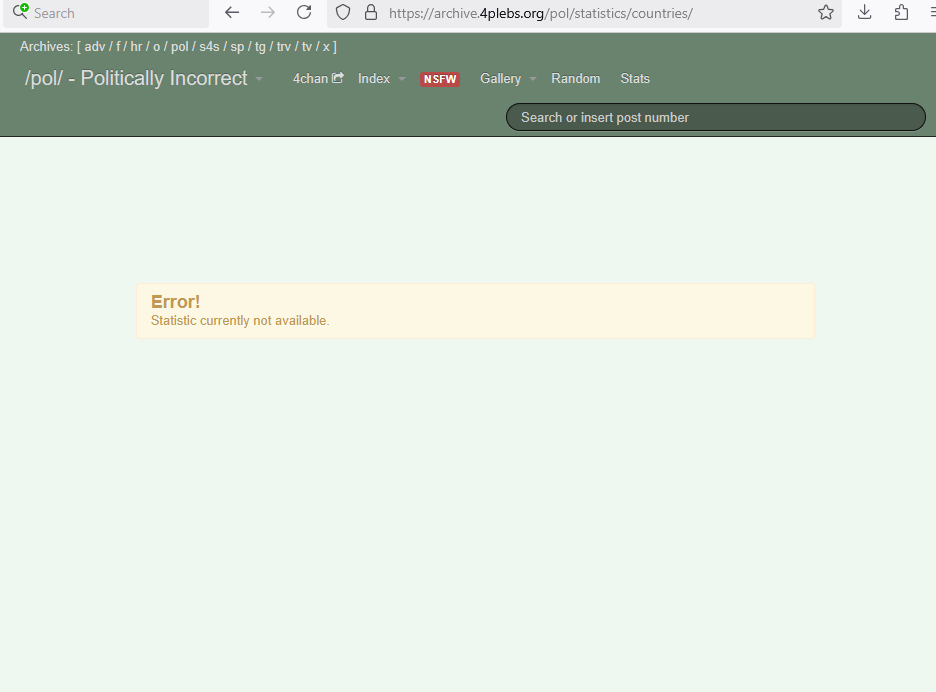This screenshot has height=692, width=936.
Task: Focus the 'Search or insert post number' field
Action: [x=716, y=117]
